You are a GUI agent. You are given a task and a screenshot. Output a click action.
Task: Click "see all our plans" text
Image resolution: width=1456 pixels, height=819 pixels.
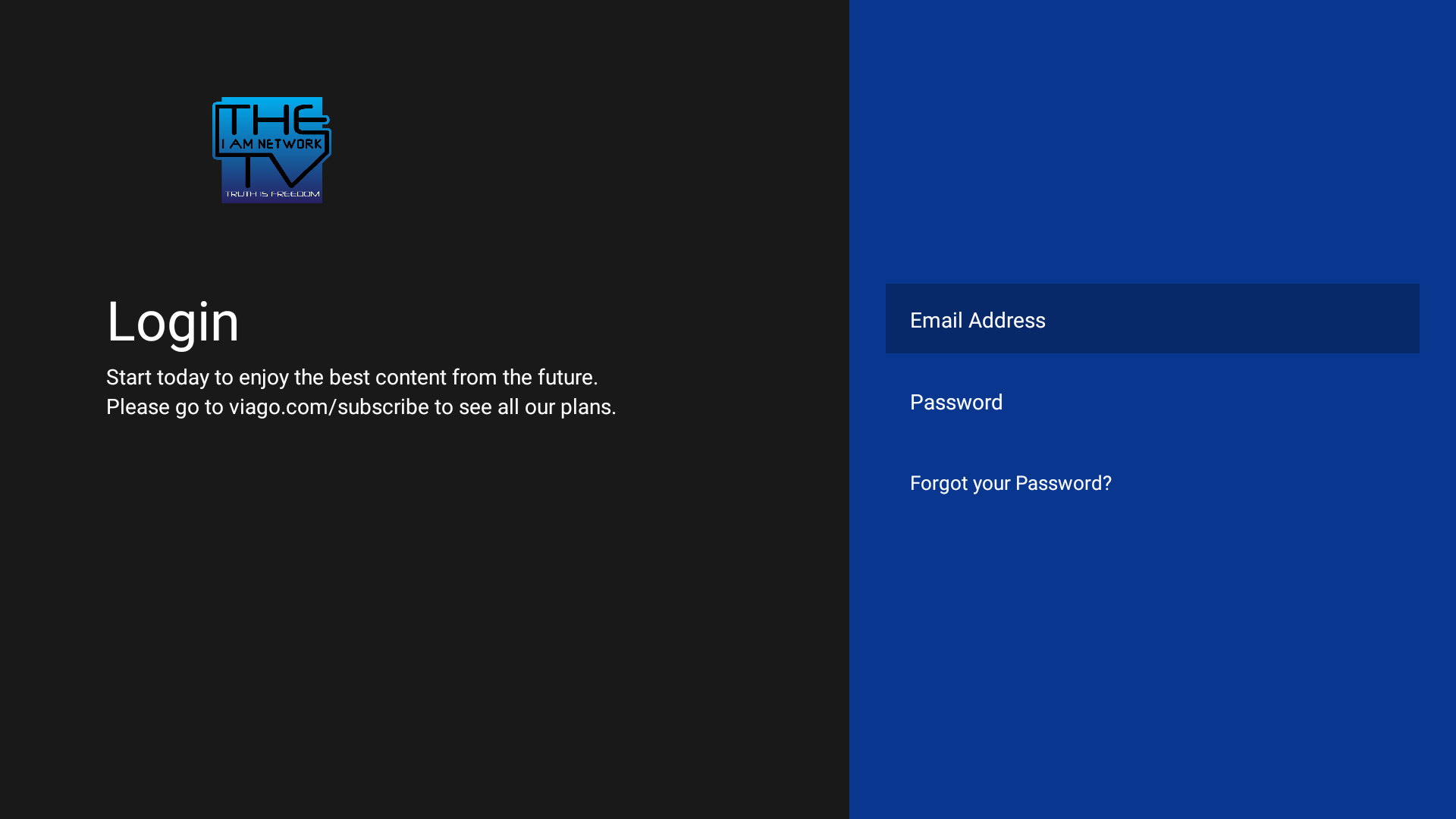point(537,407)
